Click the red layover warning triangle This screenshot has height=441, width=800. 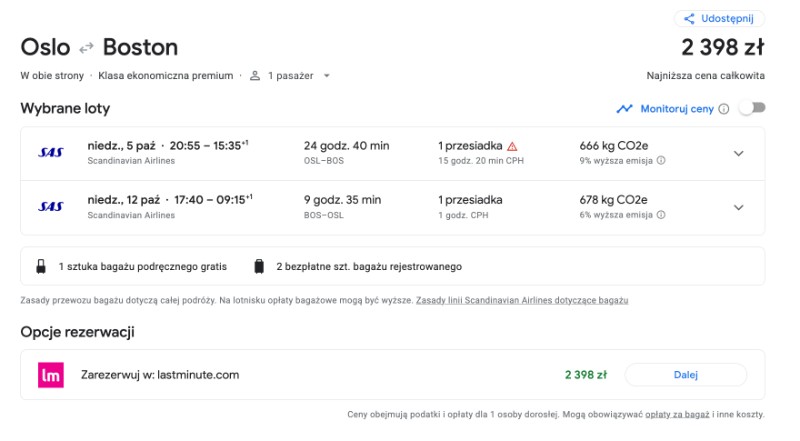point(512,146)
